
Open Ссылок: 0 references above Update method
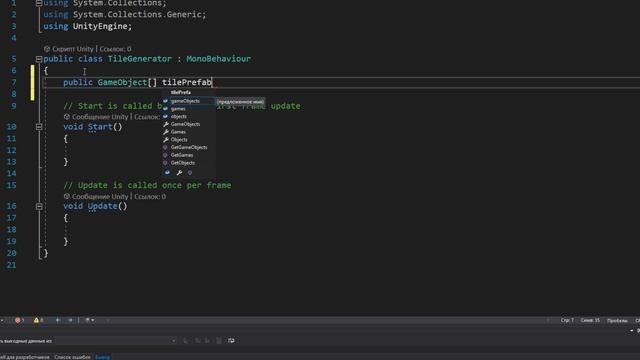coord(150,196)
